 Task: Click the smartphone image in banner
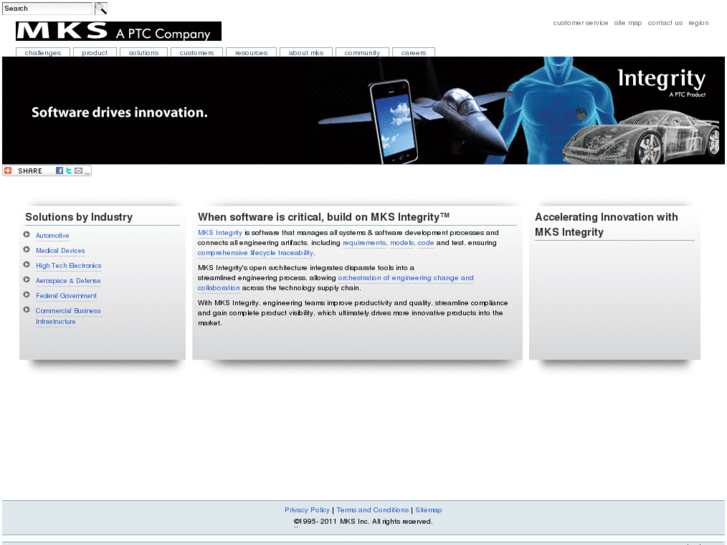coord(394,121)
